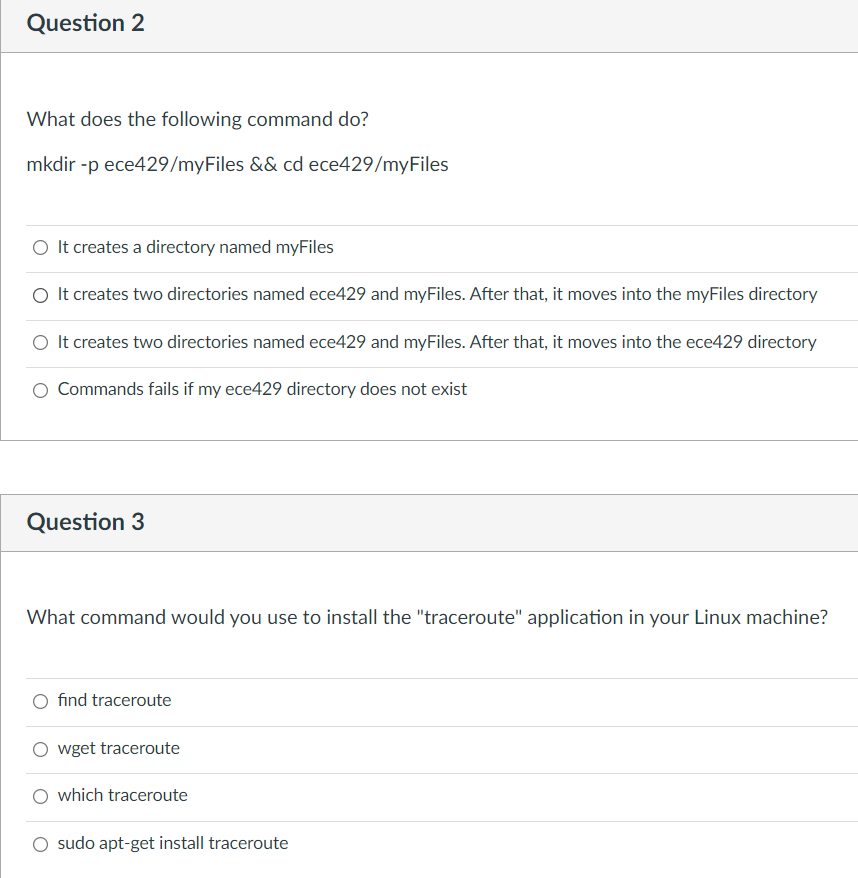Select the "wget traceroute" answer option

[40, 749]
